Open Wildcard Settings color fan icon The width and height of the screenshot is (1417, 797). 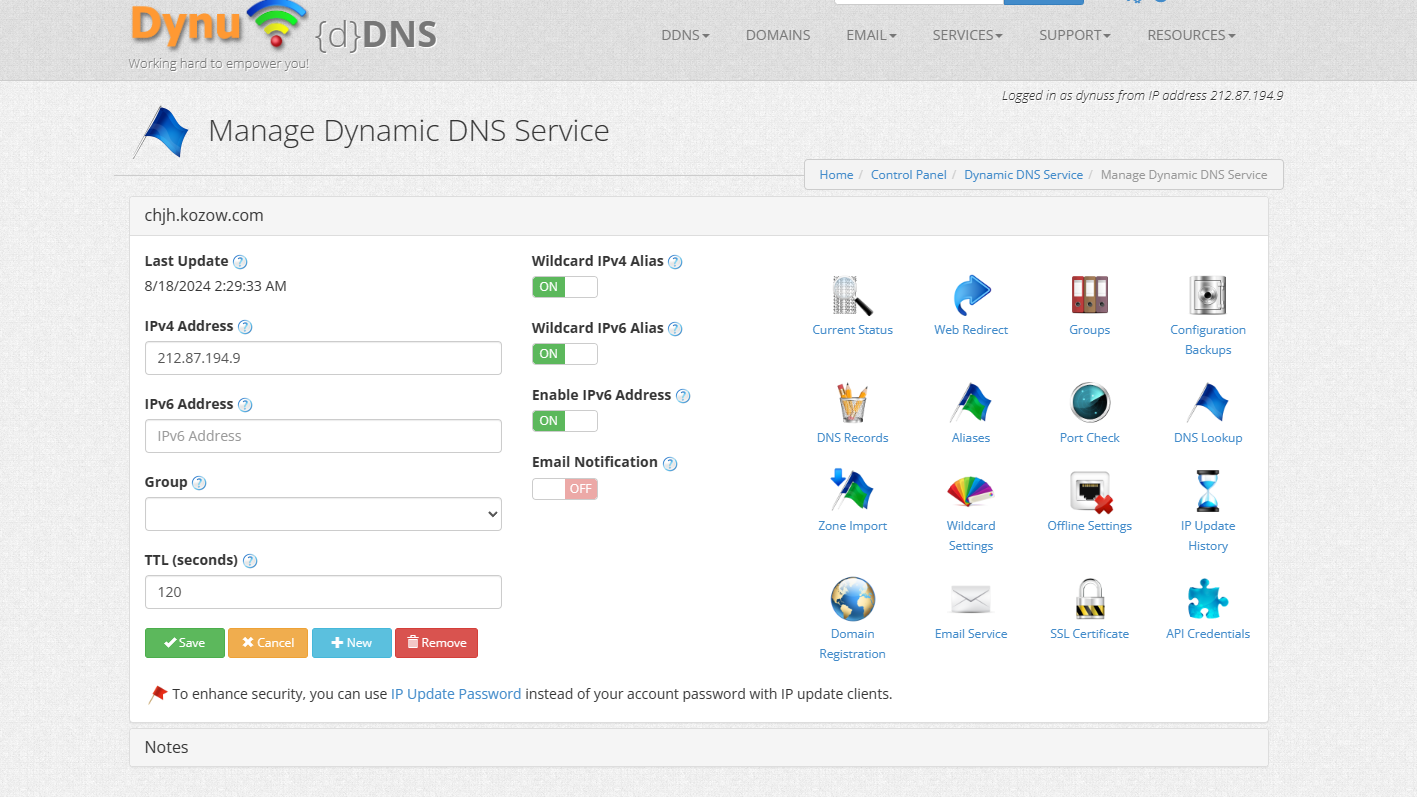(970, 491)
